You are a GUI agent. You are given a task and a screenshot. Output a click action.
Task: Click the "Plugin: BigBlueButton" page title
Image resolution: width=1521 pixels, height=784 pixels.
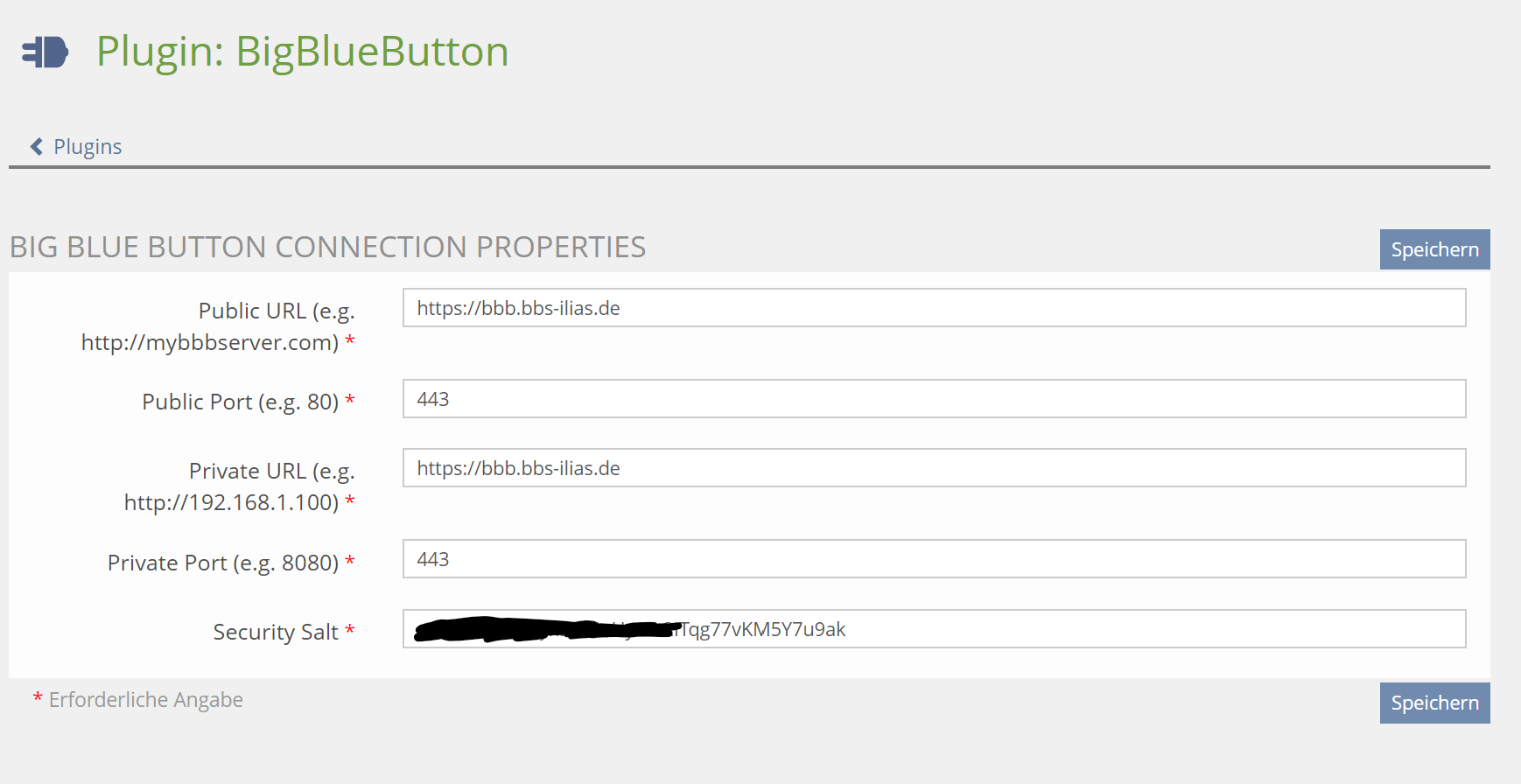pos(302,52)
